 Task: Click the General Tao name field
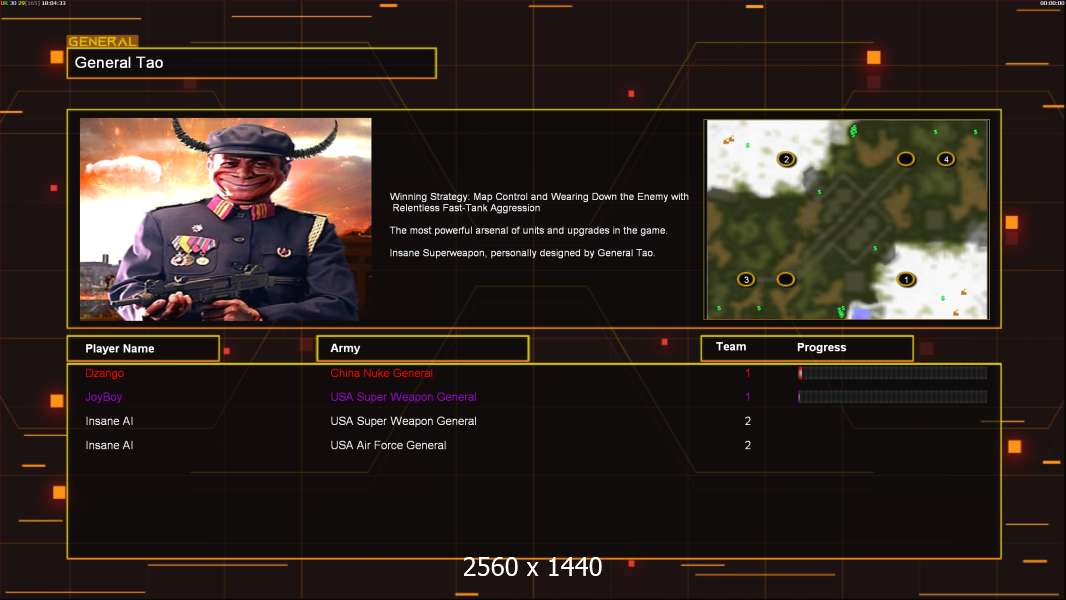coord(252,63)
